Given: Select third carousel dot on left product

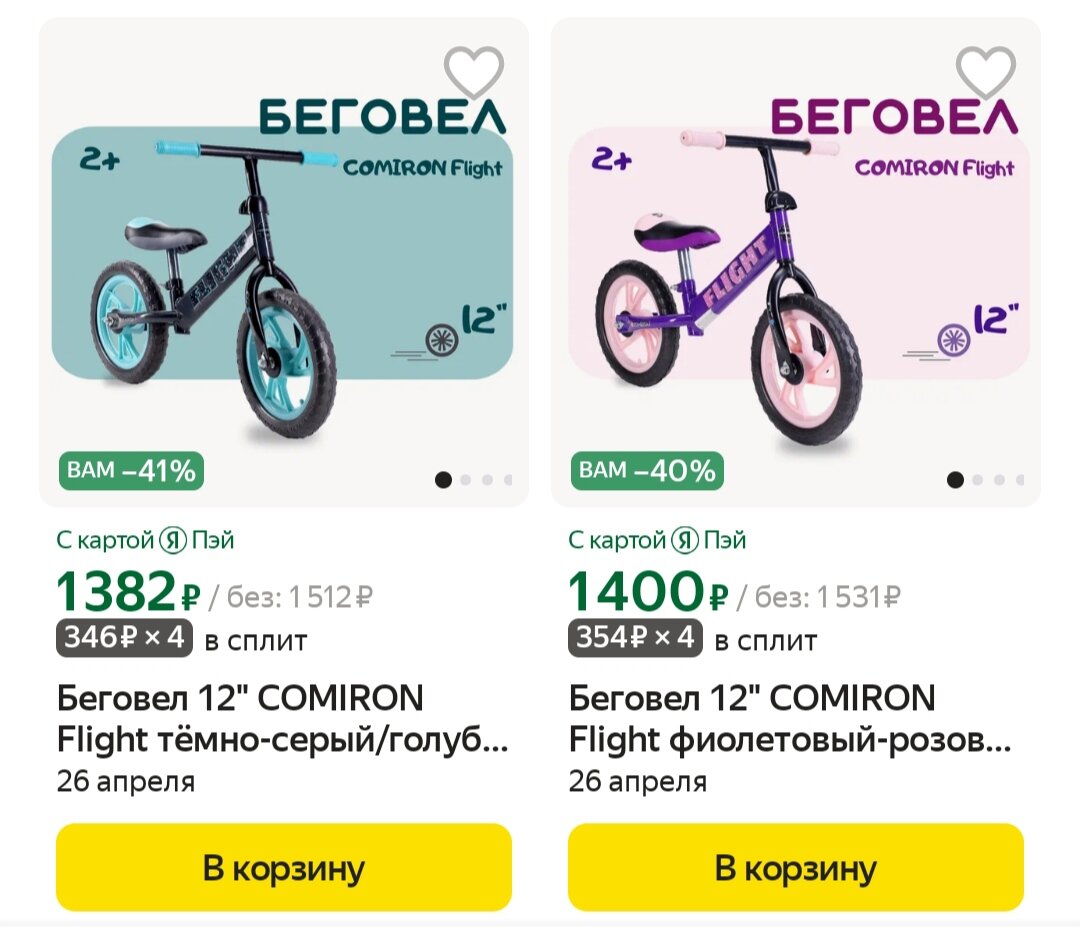Looking at the screenshot, I should click(487, 480).
